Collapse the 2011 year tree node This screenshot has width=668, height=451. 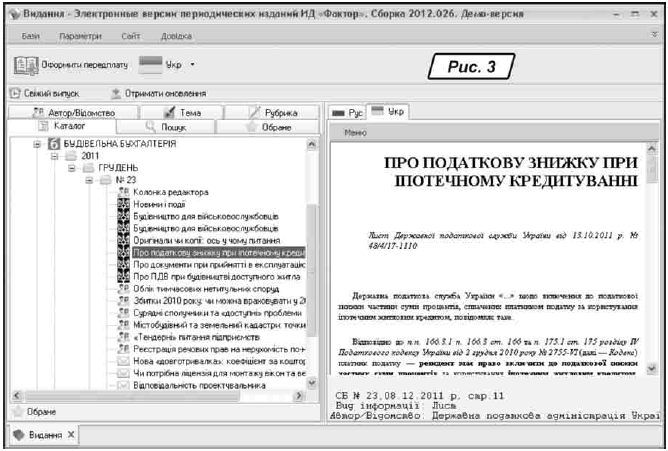[56, 157]
